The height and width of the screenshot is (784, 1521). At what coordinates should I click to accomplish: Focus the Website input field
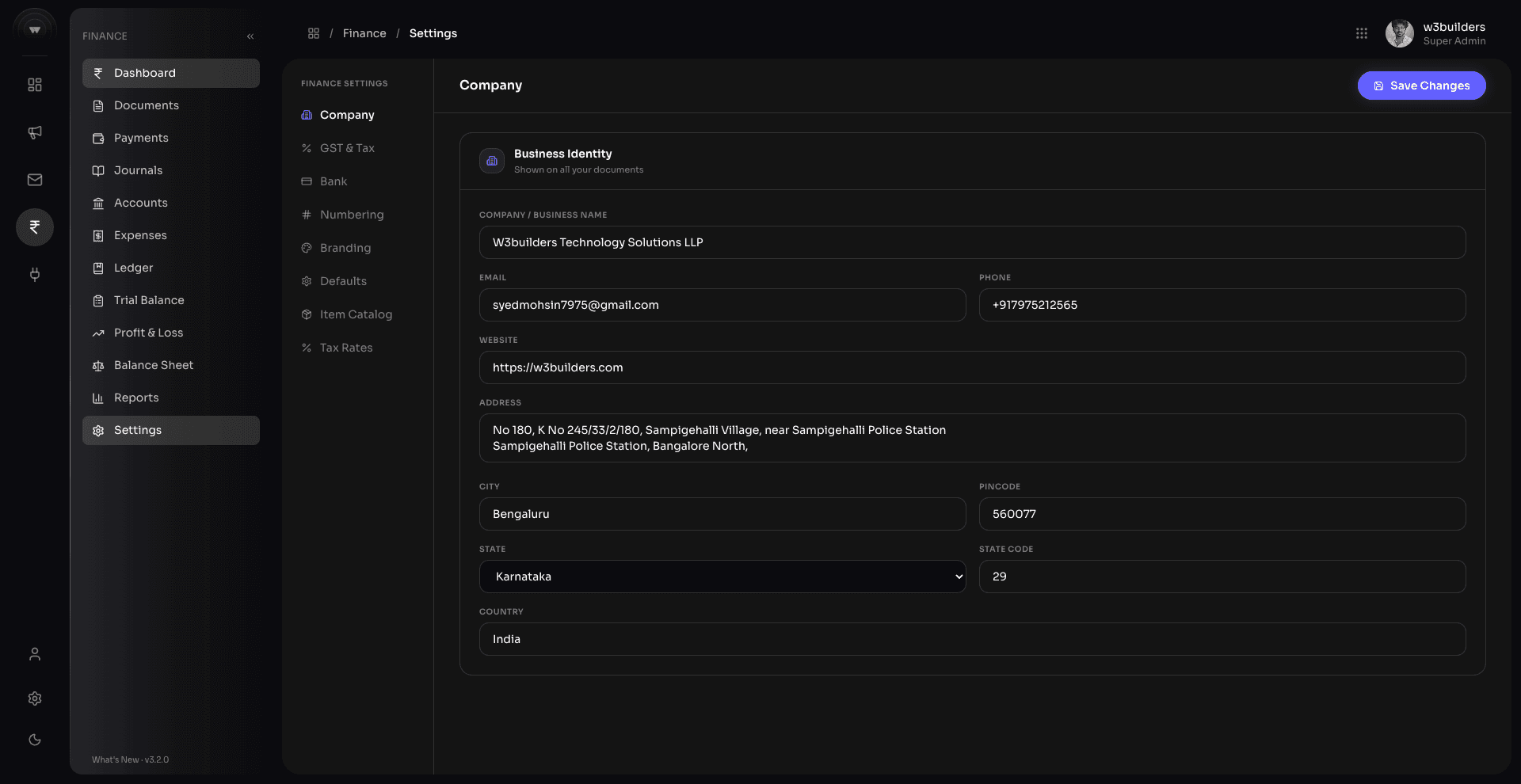972,367
